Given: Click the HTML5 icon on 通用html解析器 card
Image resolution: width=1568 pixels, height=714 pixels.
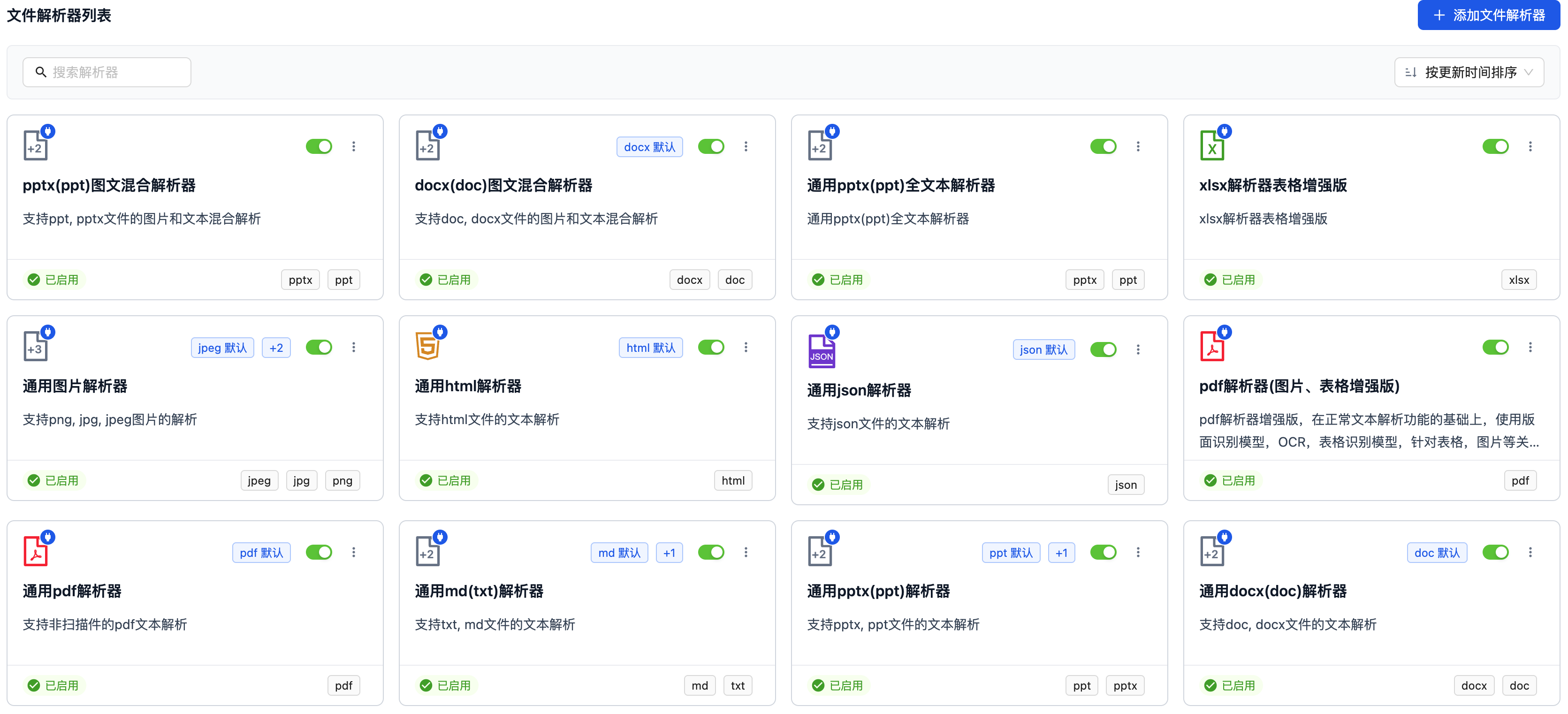Looking at the screenshot, I should (428, 346).
